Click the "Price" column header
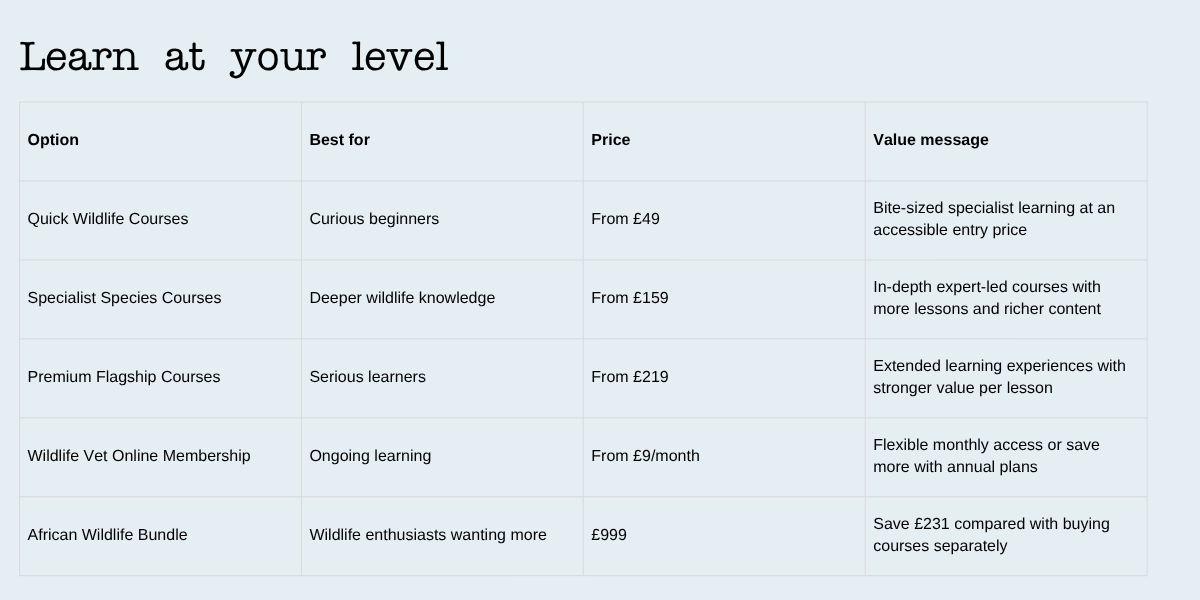This screenshot has height=600, width=1200. tap(610, 140)
